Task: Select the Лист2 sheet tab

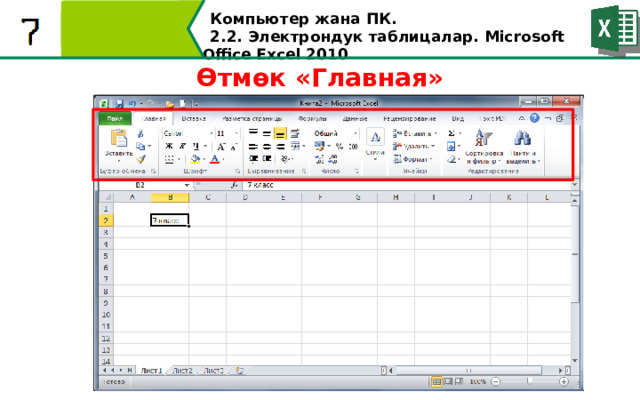Action: (x=182, y=371)
